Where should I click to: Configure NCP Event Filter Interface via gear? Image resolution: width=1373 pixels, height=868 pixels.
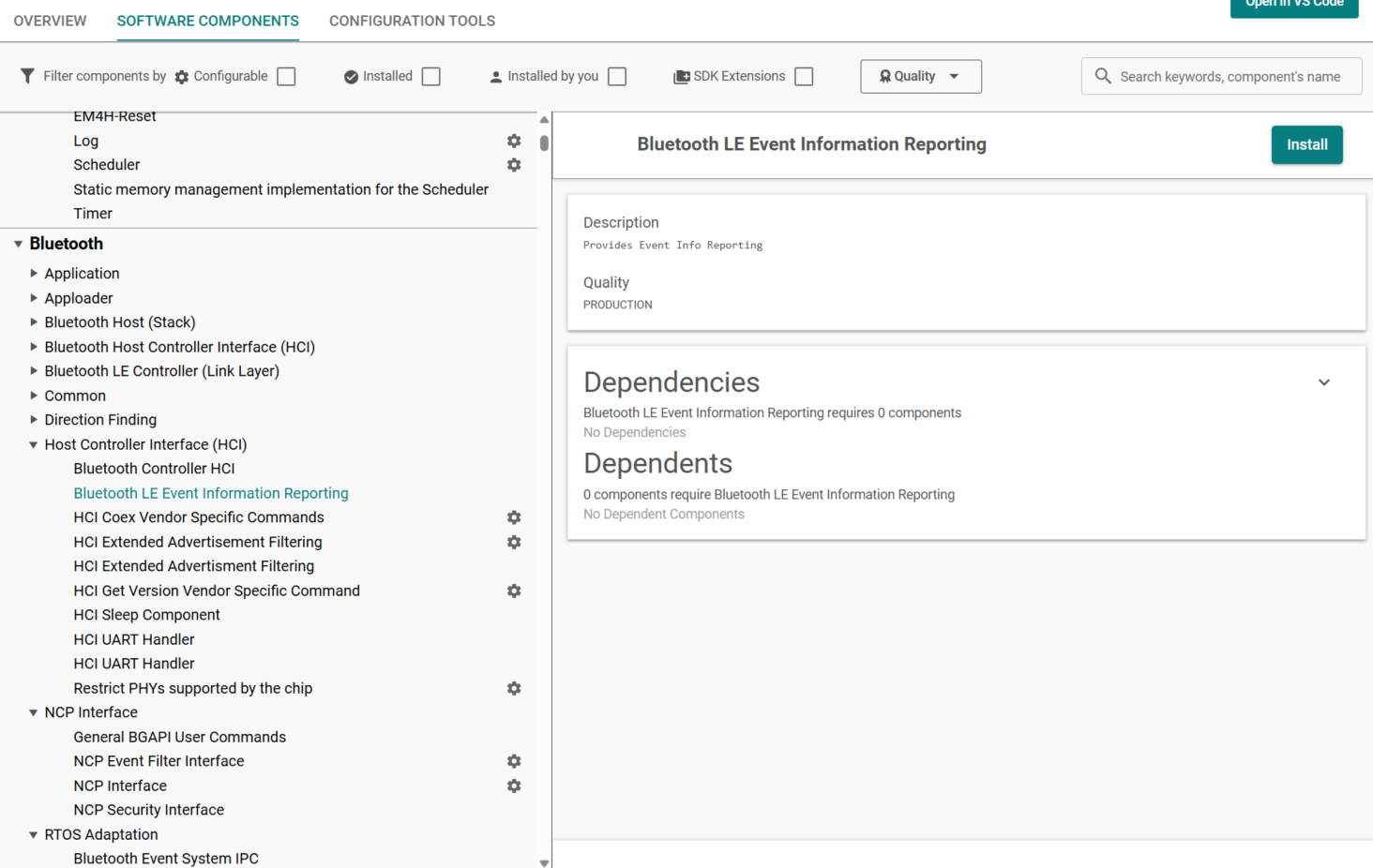tap(514, 761)
